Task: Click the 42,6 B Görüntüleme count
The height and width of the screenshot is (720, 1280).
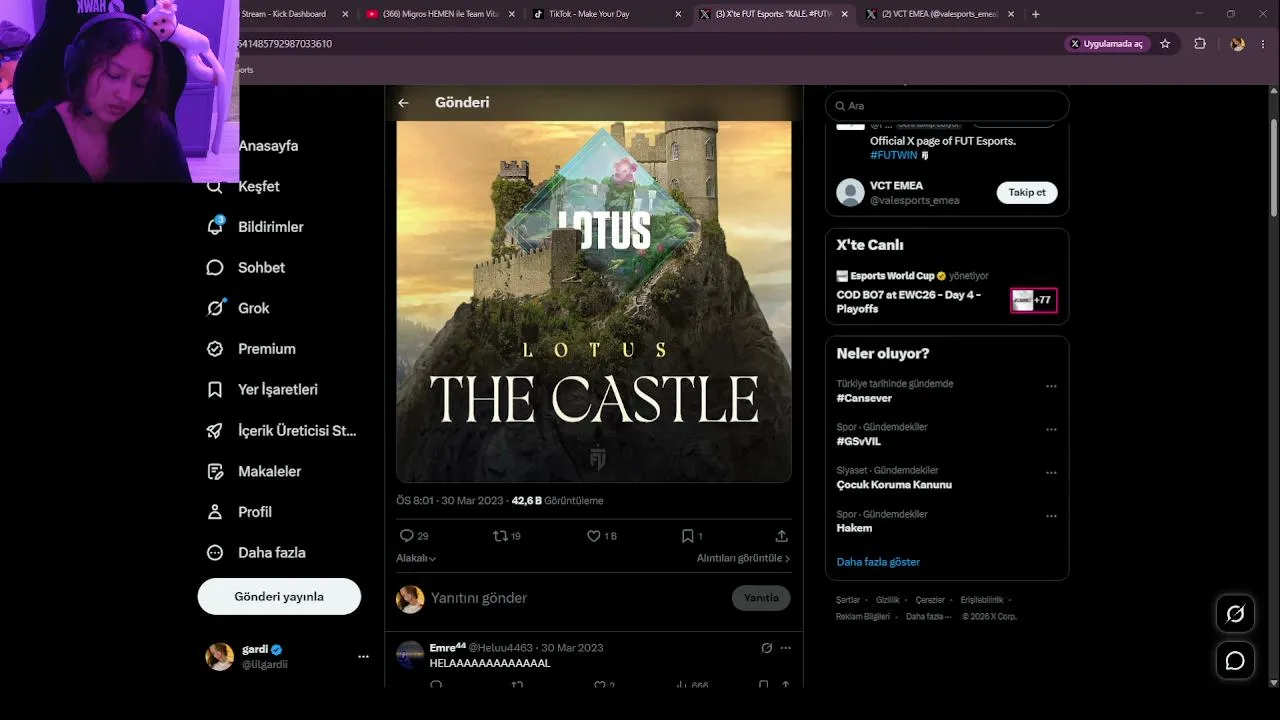Action: tap(557, 501)
